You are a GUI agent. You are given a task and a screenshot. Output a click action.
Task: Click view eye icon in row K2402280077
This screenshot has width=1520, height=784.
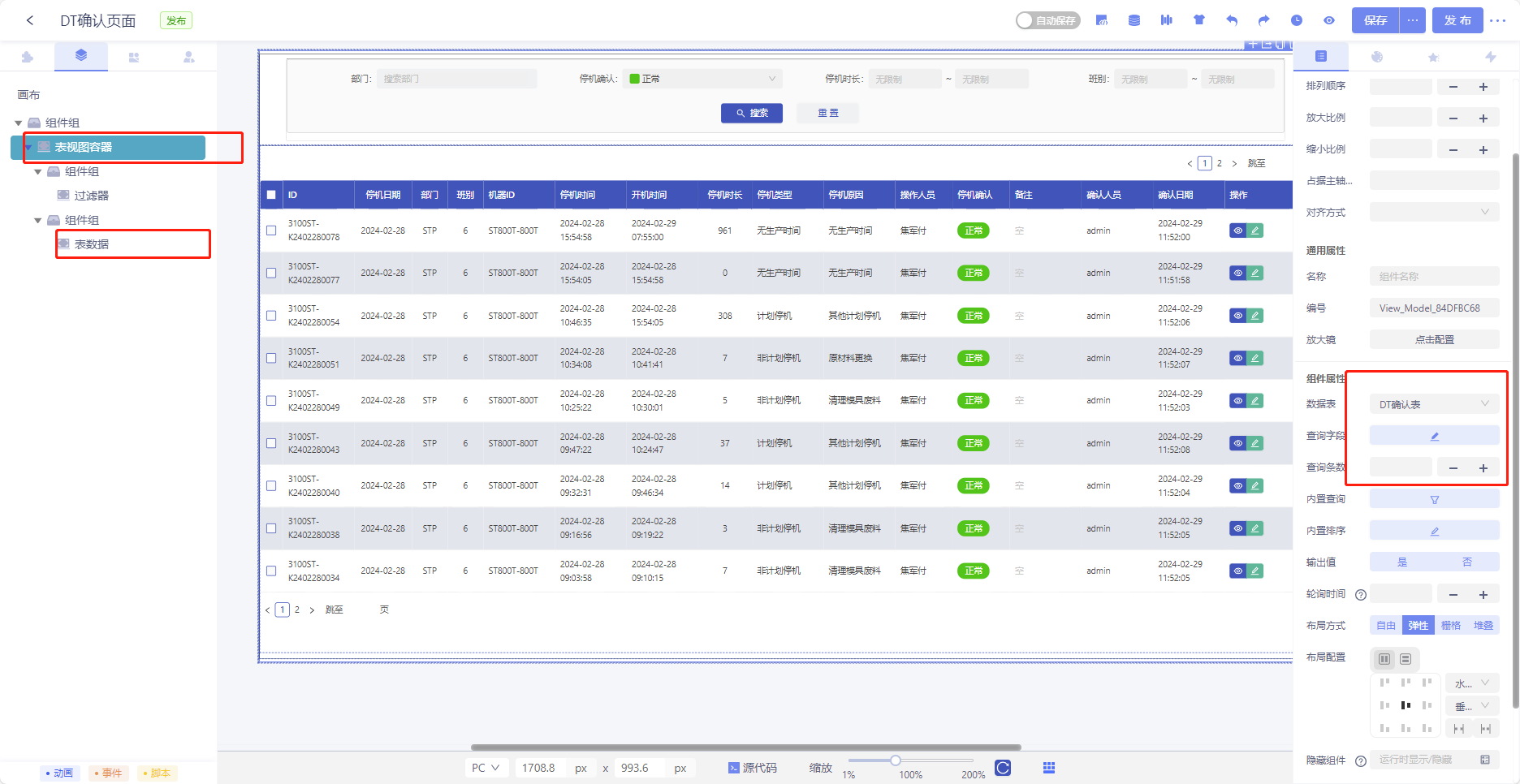[x=1238, y=273]
